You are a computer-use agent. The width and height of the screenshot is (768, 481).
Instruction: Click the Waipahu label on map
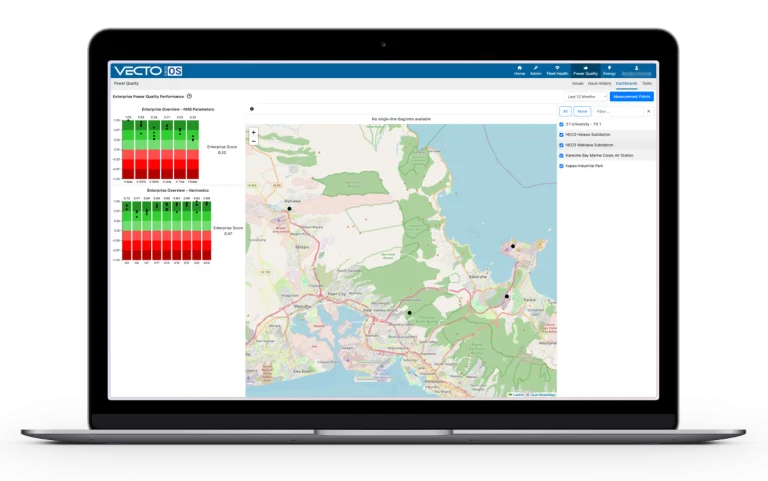coord(302,306)
